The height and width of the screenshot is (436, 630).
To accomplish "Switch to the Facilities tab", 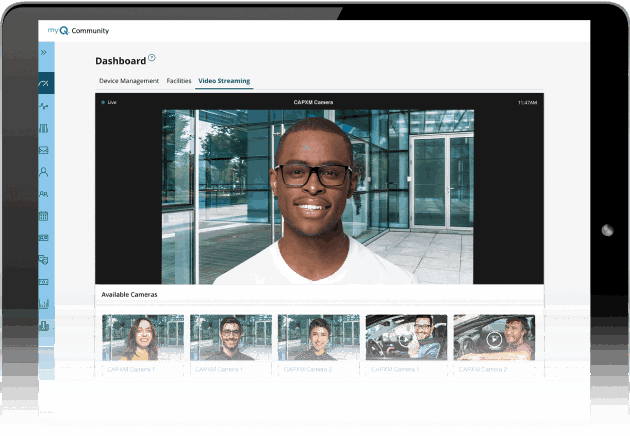I will (178, 81).
